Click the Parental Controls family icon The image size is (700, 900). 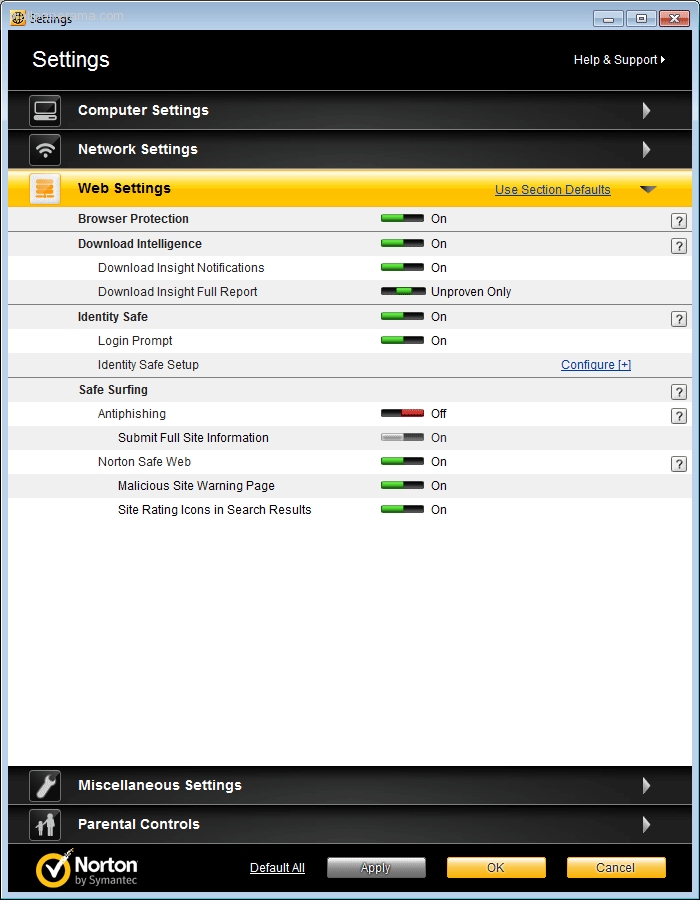coord(45,825)
